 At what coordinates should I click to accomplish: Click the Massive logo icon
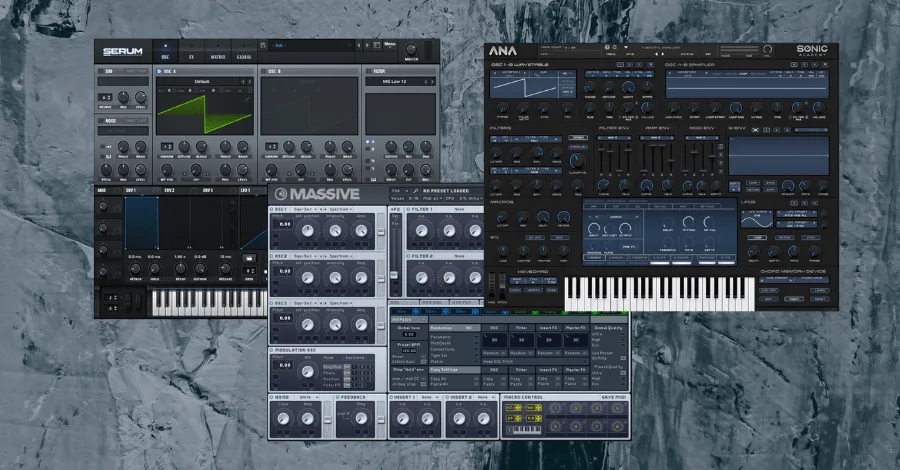281,194
